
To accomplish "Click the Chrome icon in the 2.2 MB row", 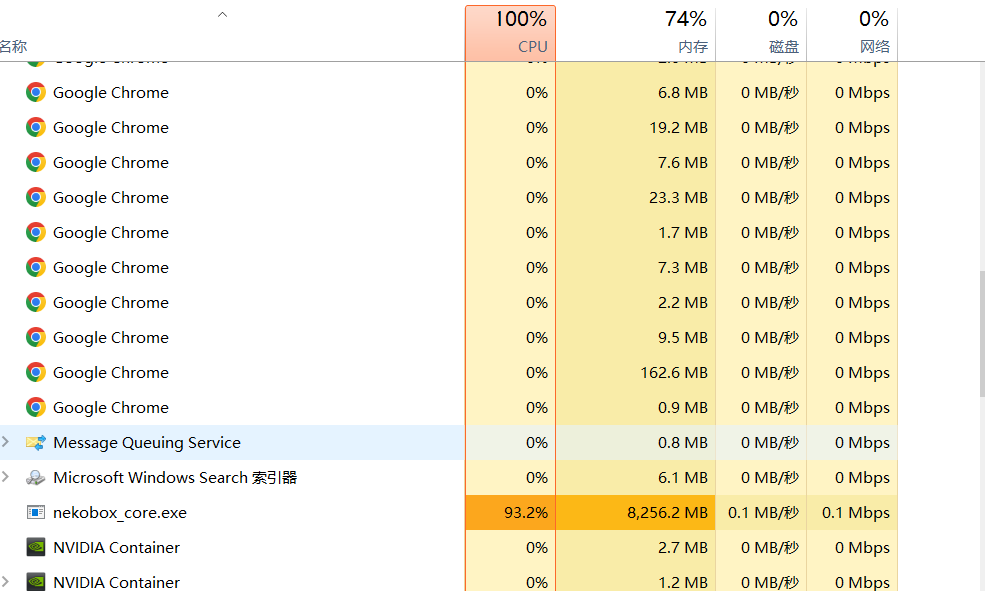I will [x=36, y=303].
